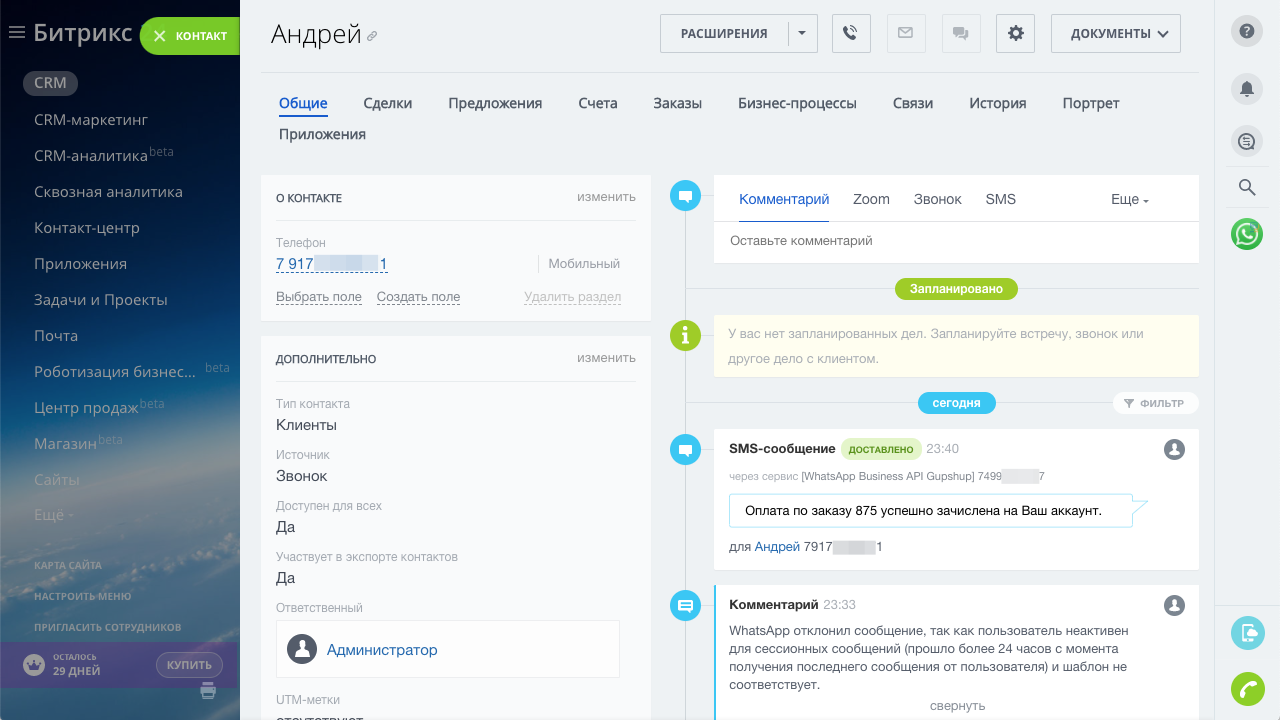Open the blue device sync round icon
This screenshot has width=1280, height=720.
coord(1247,633)
